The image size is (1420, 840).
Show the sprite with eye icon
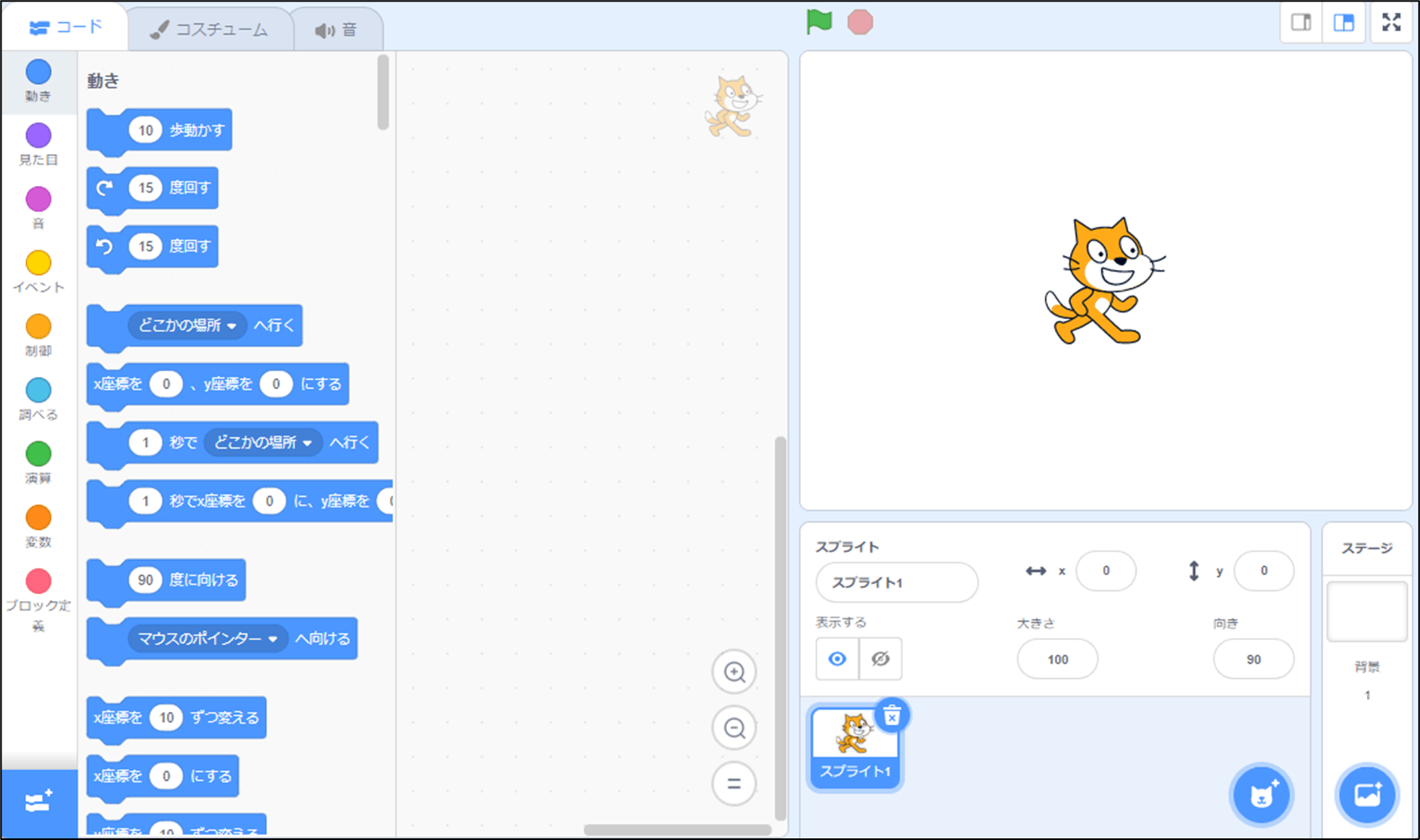coord(838,659)
